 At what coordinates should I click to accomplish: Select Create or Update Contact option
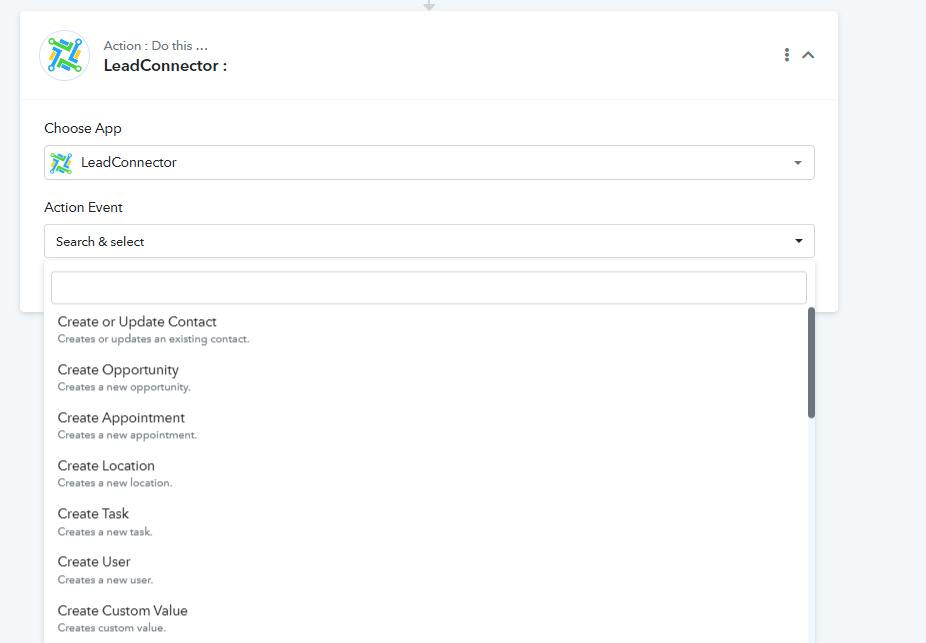click(x=425, y=329)
